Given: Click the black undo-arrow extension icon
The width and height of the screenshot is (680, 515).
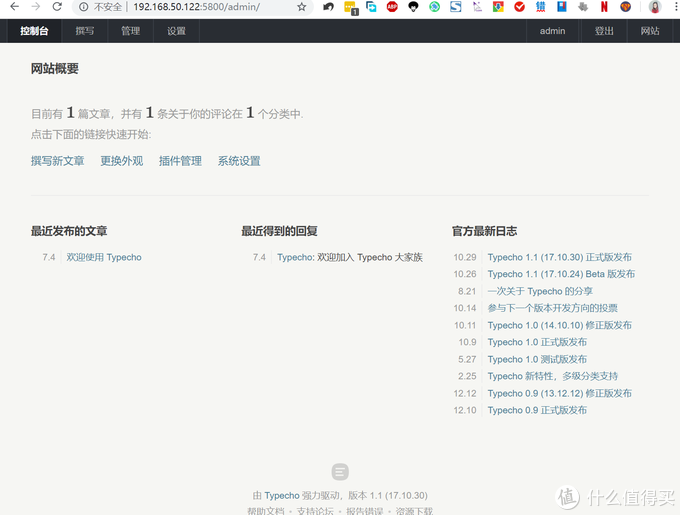Looking at the screenshot, I should click(328, 7).
